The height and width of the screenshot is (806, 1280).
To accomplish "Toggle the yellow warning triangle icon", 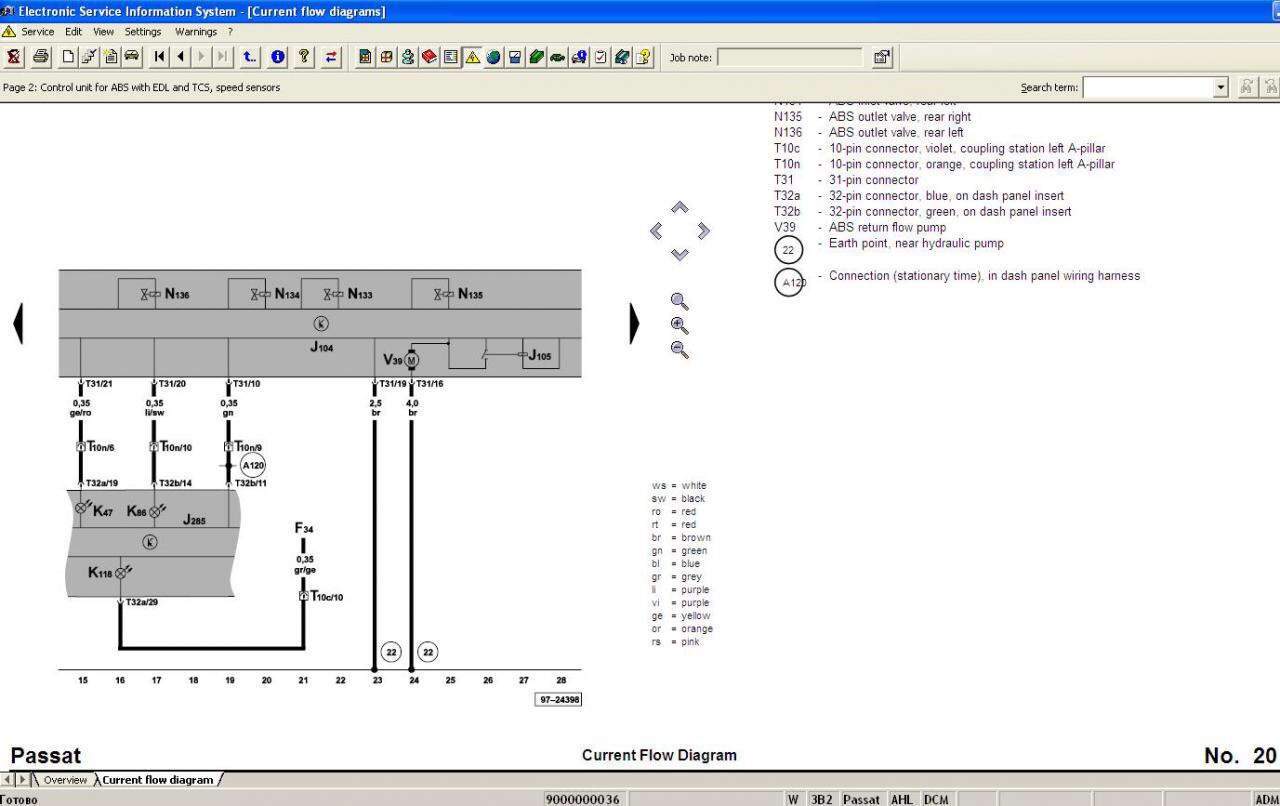I will click(472, 57).
